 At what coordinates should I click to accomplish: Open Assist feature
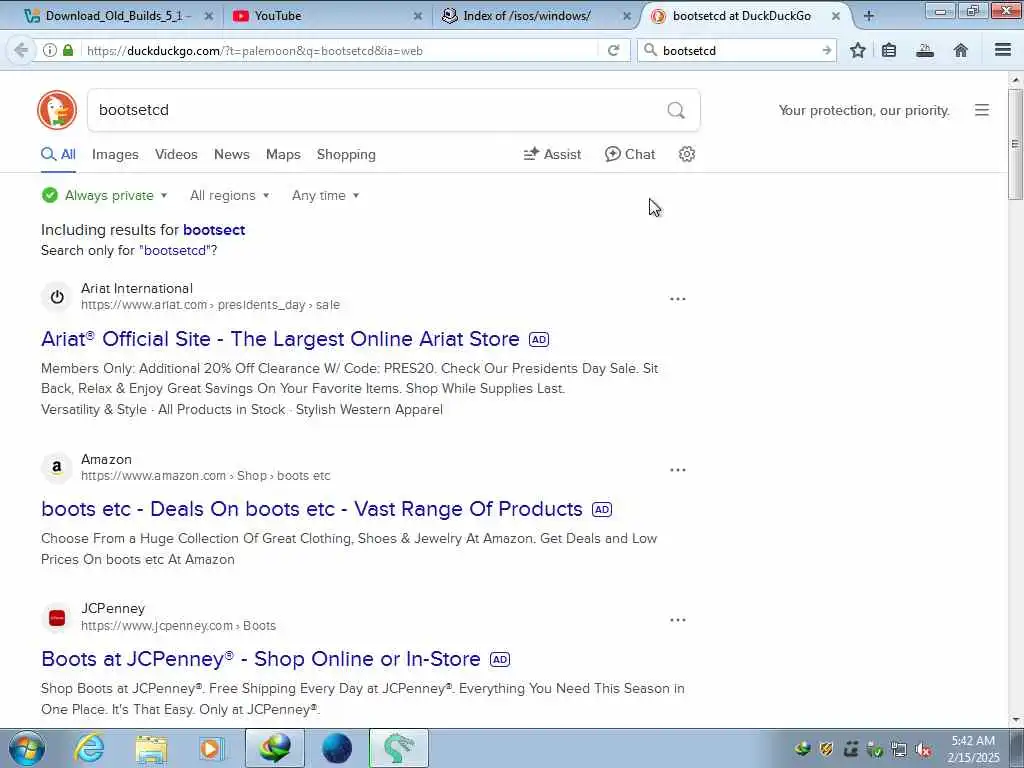click(552, 155)
